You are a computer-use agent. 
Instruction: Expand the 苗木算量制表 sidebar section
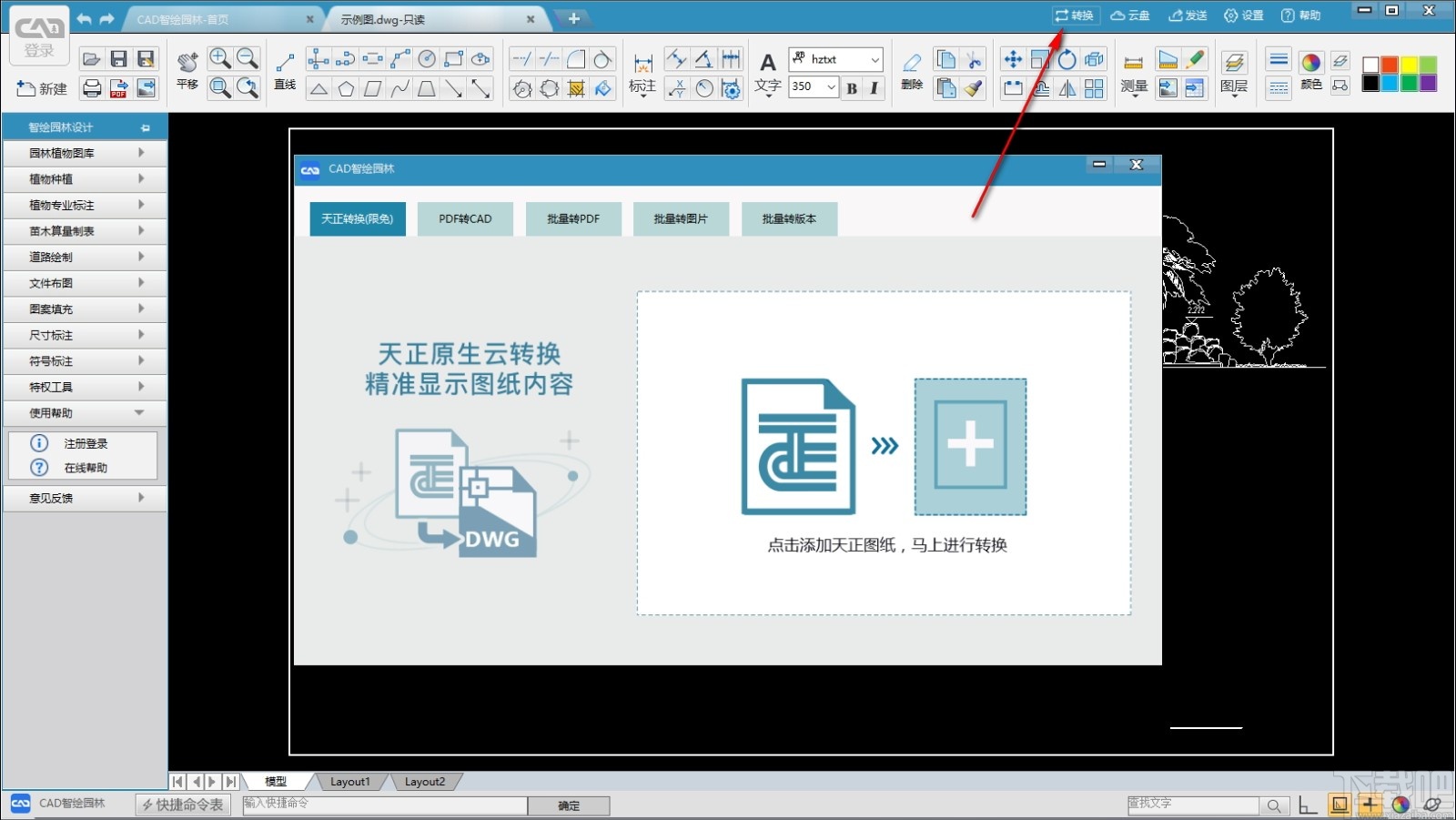click(86, 231)
